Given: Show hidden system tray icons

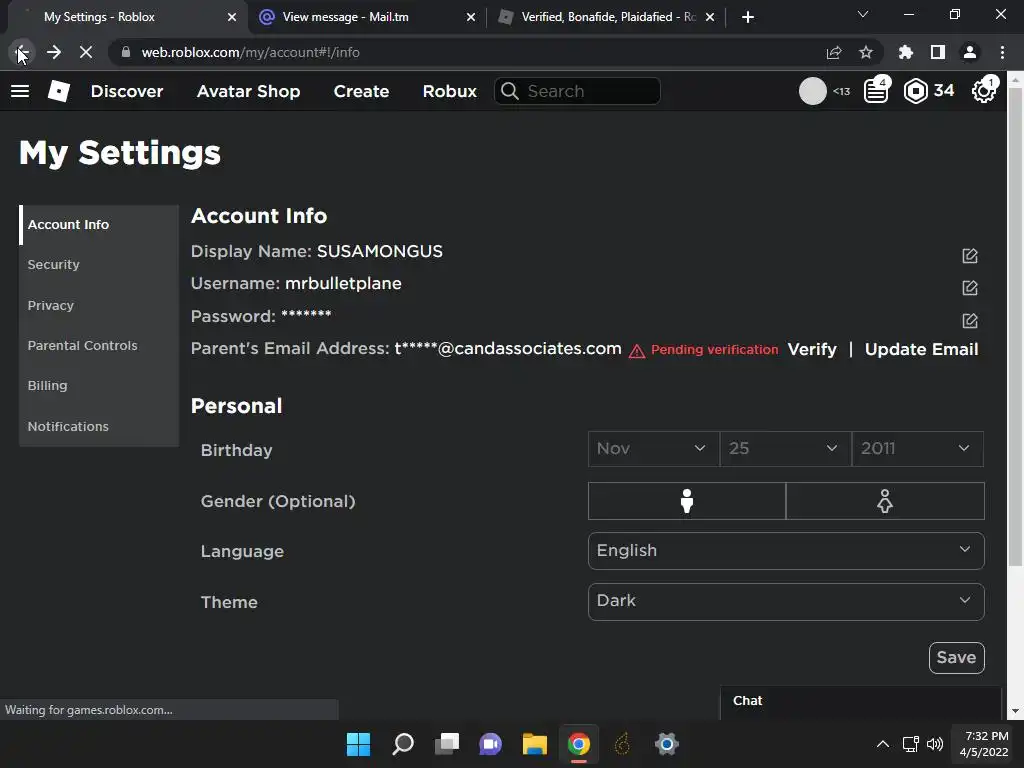Looking at the screenshot, I should point(882,744).
